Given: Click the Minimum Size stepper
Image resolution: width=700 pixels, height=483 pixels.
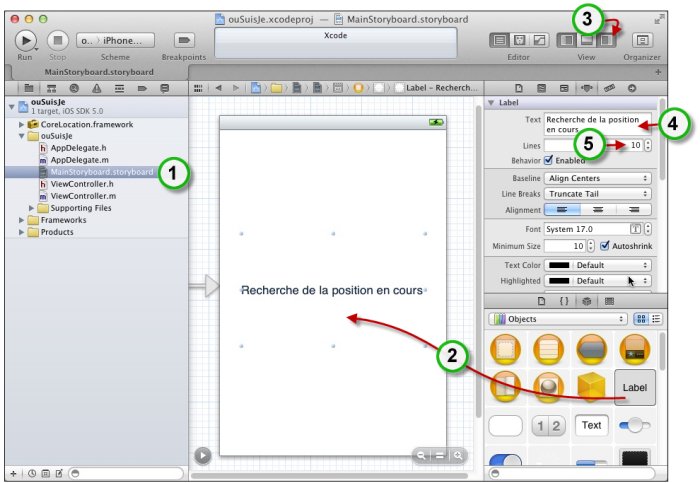Looking at the screenshot, I should coord(591,246).
